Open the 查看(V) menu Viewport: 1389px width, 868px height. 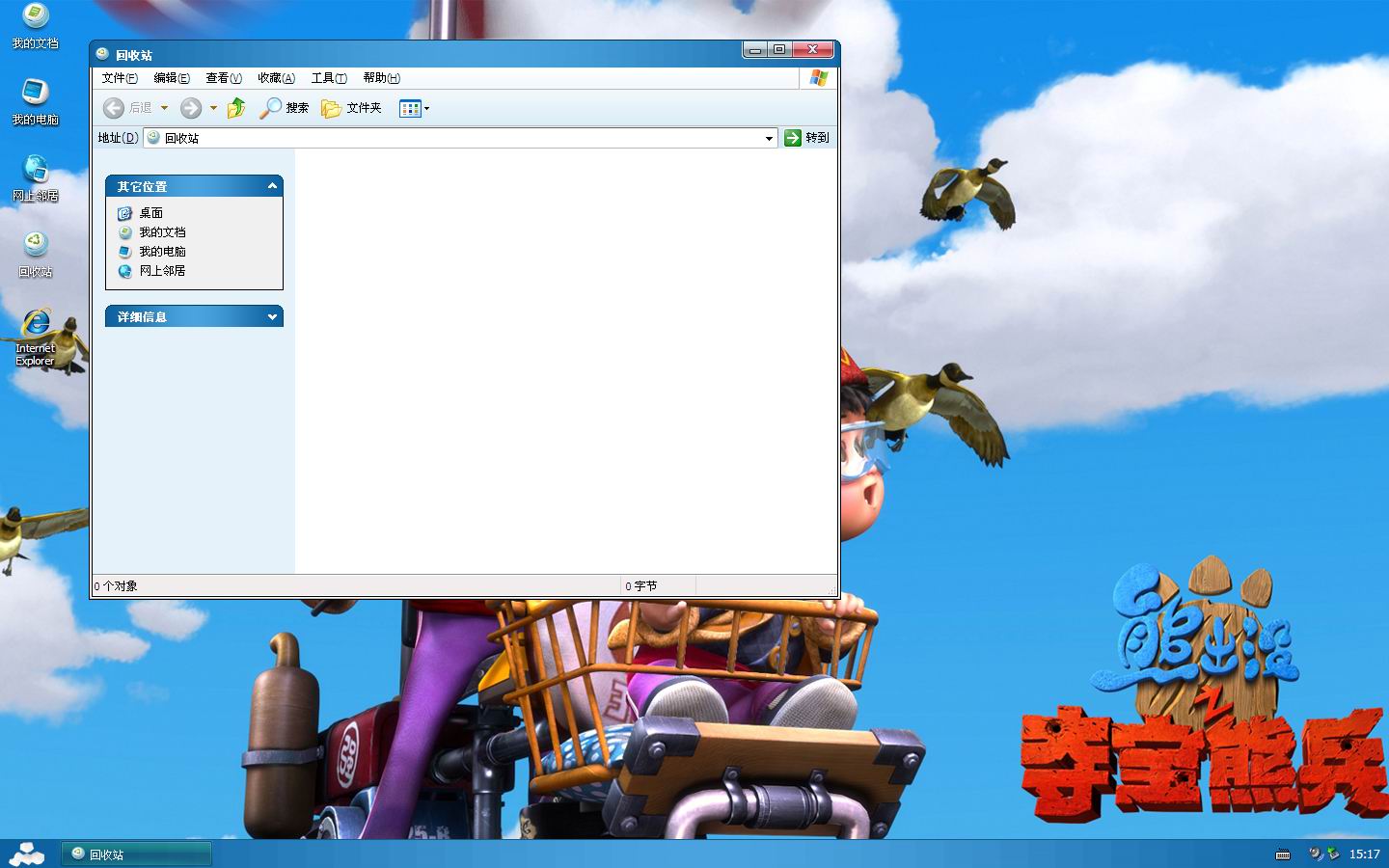224,78
